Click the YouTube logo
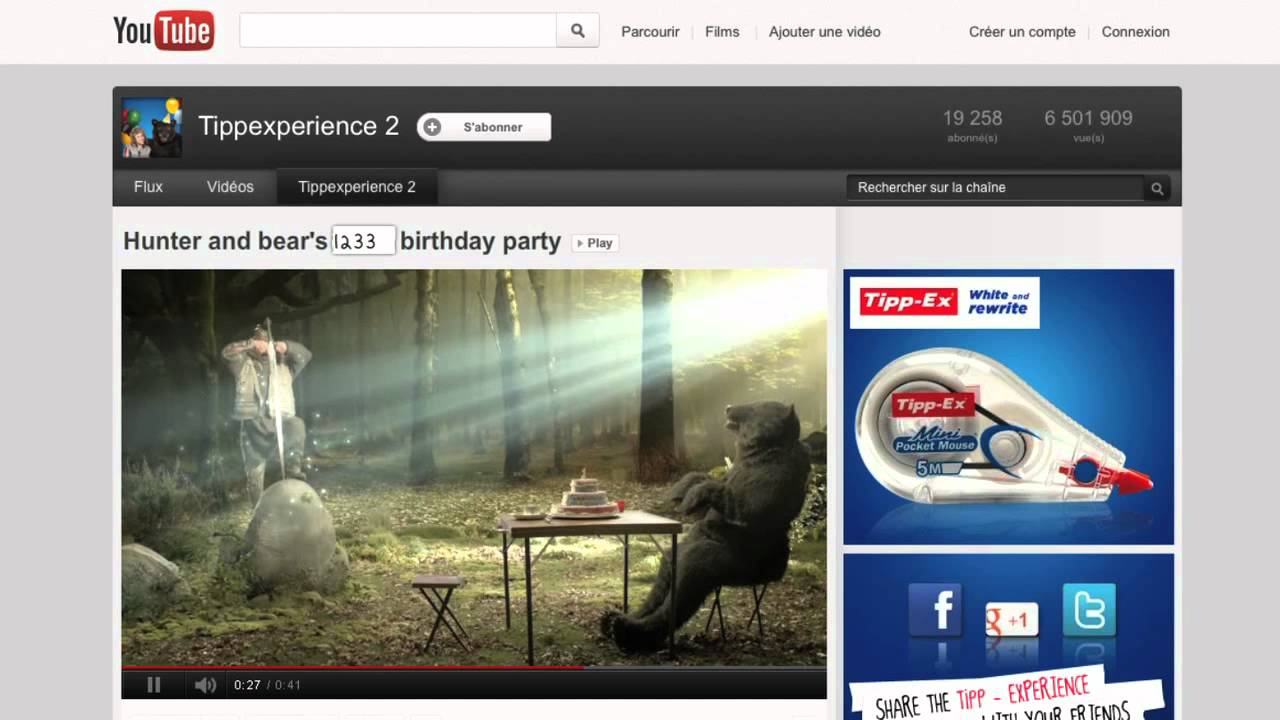The image size is (1280, 720). pyautogui.click(x=164, y=31)
